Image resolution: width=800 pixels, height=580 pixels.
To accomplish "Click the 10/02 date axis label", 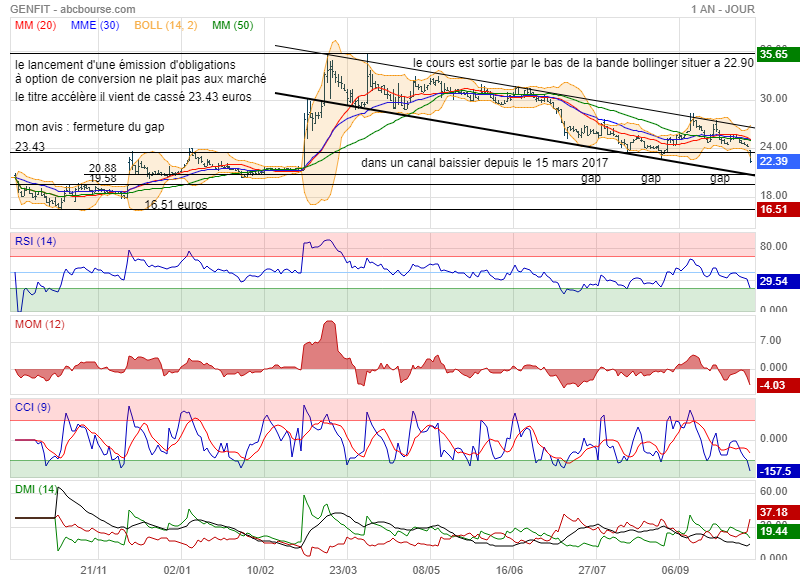I will [260, 570].
